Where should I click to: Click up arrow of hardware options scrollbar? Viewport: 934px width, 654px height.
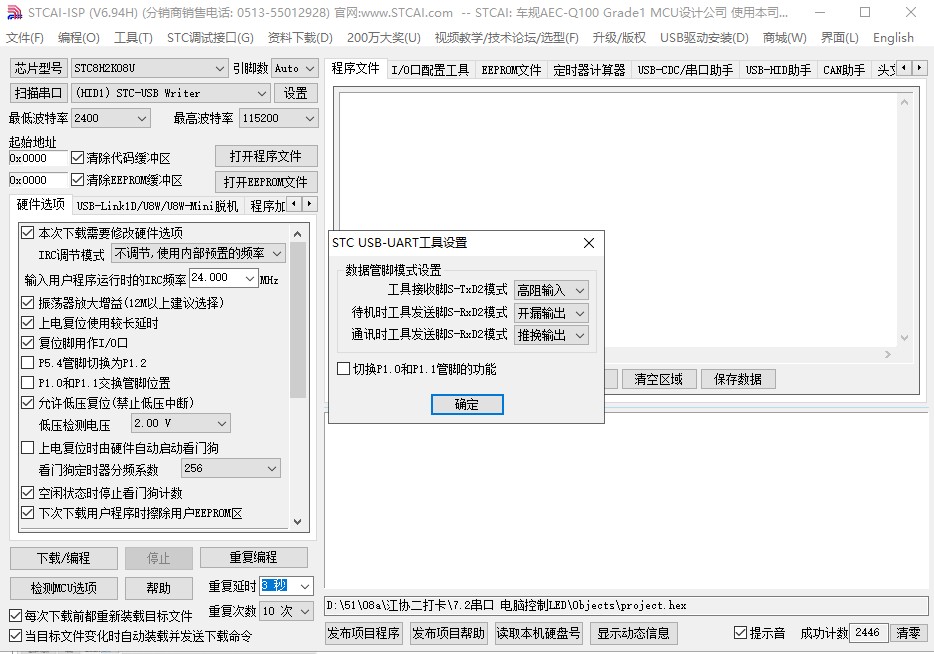coord(298,233)
